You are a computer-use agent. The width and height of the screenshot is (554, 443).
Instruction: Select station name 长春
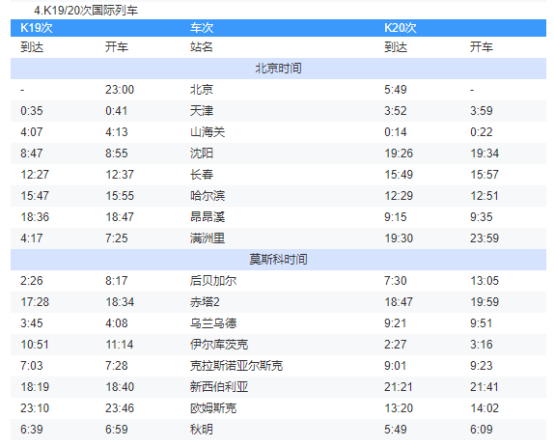201,174
